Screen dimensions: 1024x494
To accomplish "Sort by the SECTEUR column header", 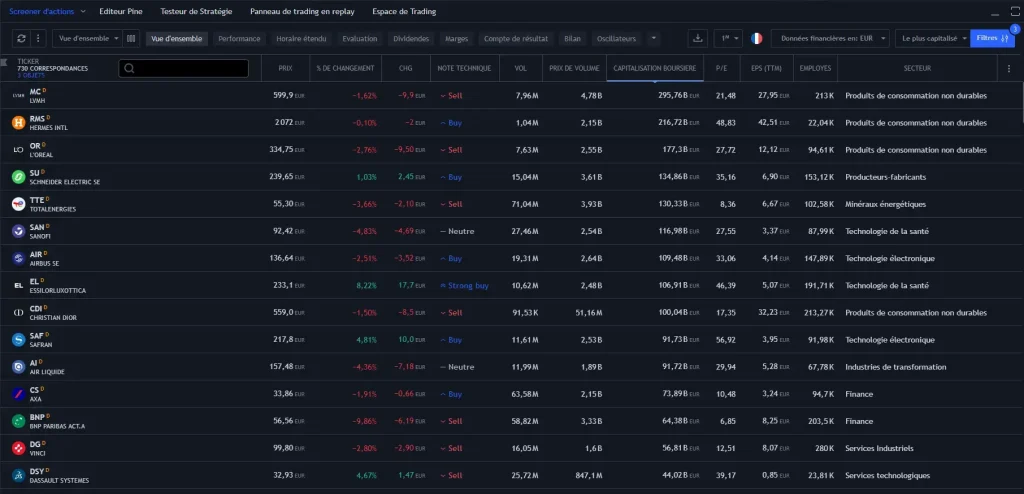I will click(x=918, y=68).
